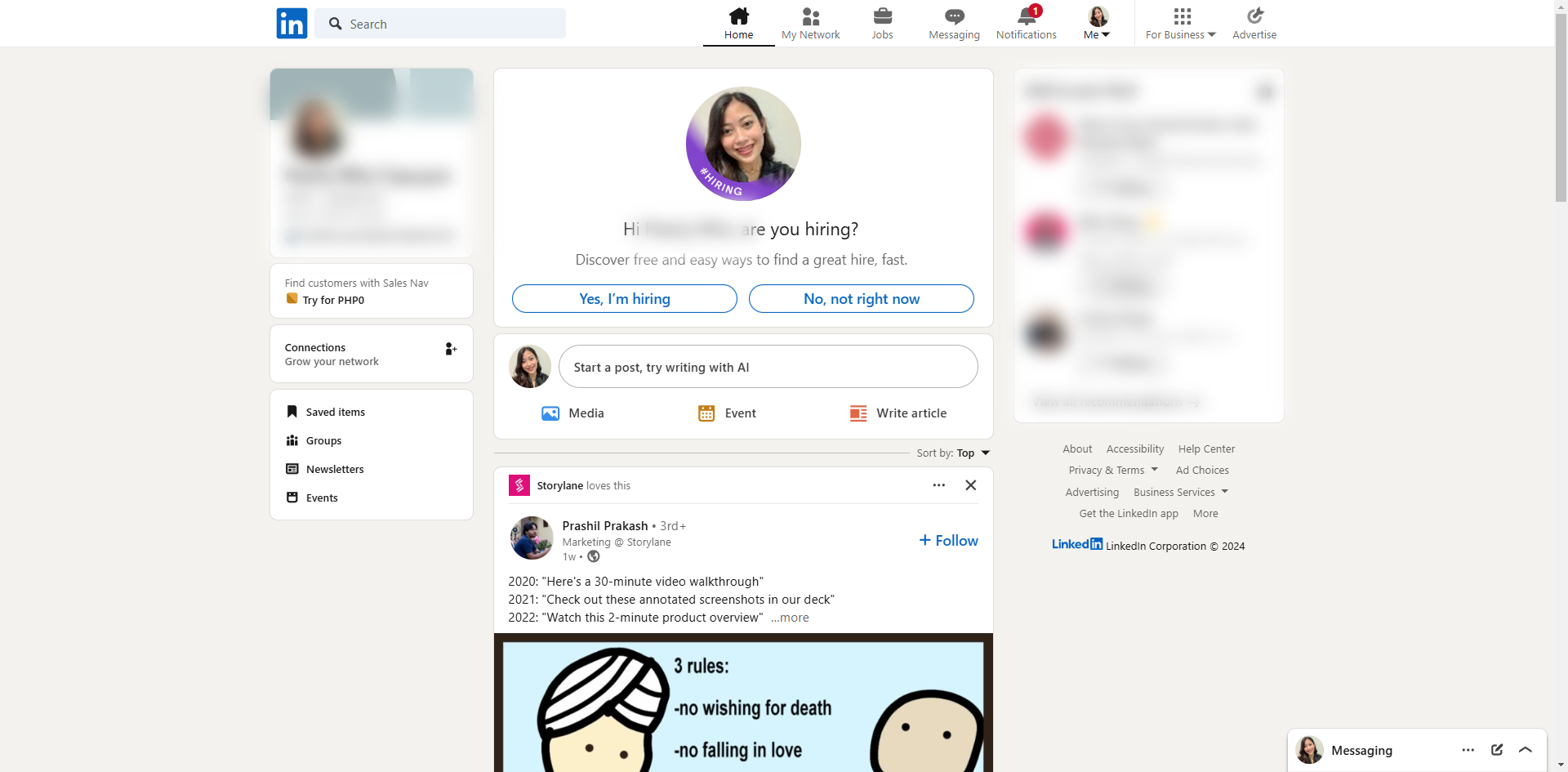The width and height of the screenshot is (1568, 772).
Task: Open My Network icon
Action: tap(811, 16)
